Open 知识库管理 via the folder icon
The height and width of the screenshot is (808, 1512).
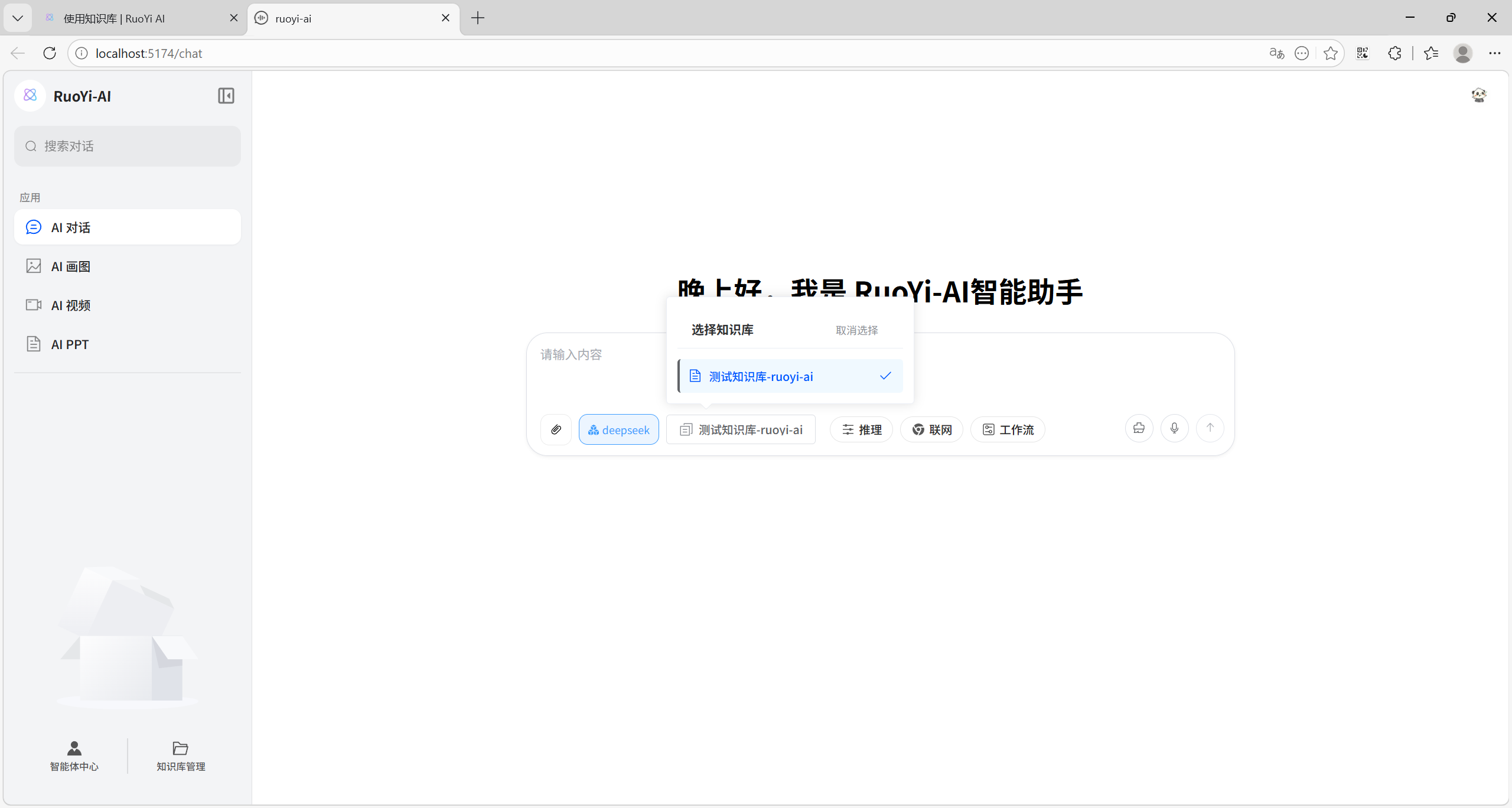[x=180, y=756]
